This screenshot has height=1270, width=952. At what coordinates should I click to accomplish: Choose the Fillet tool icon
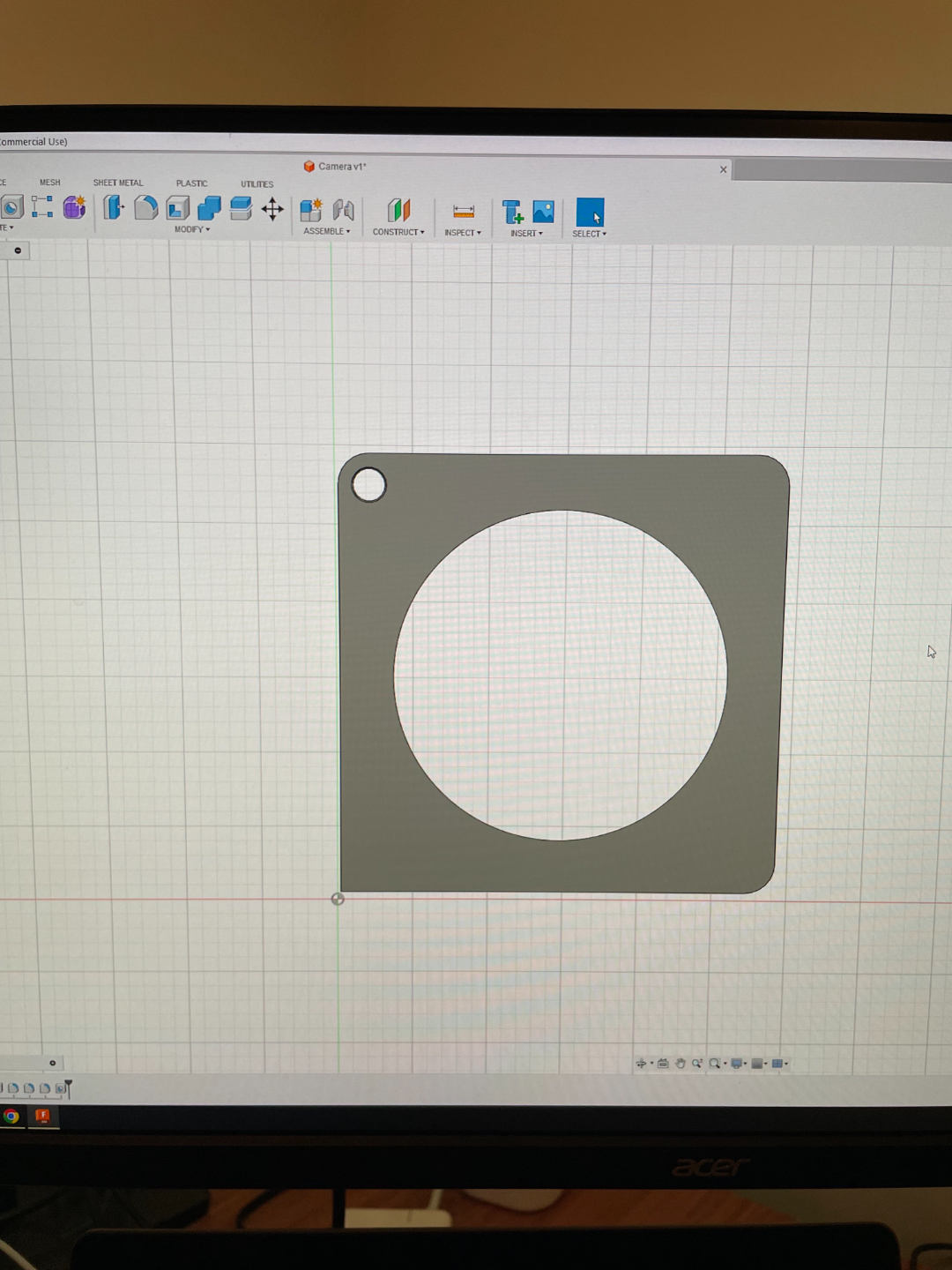click(145, 207)
